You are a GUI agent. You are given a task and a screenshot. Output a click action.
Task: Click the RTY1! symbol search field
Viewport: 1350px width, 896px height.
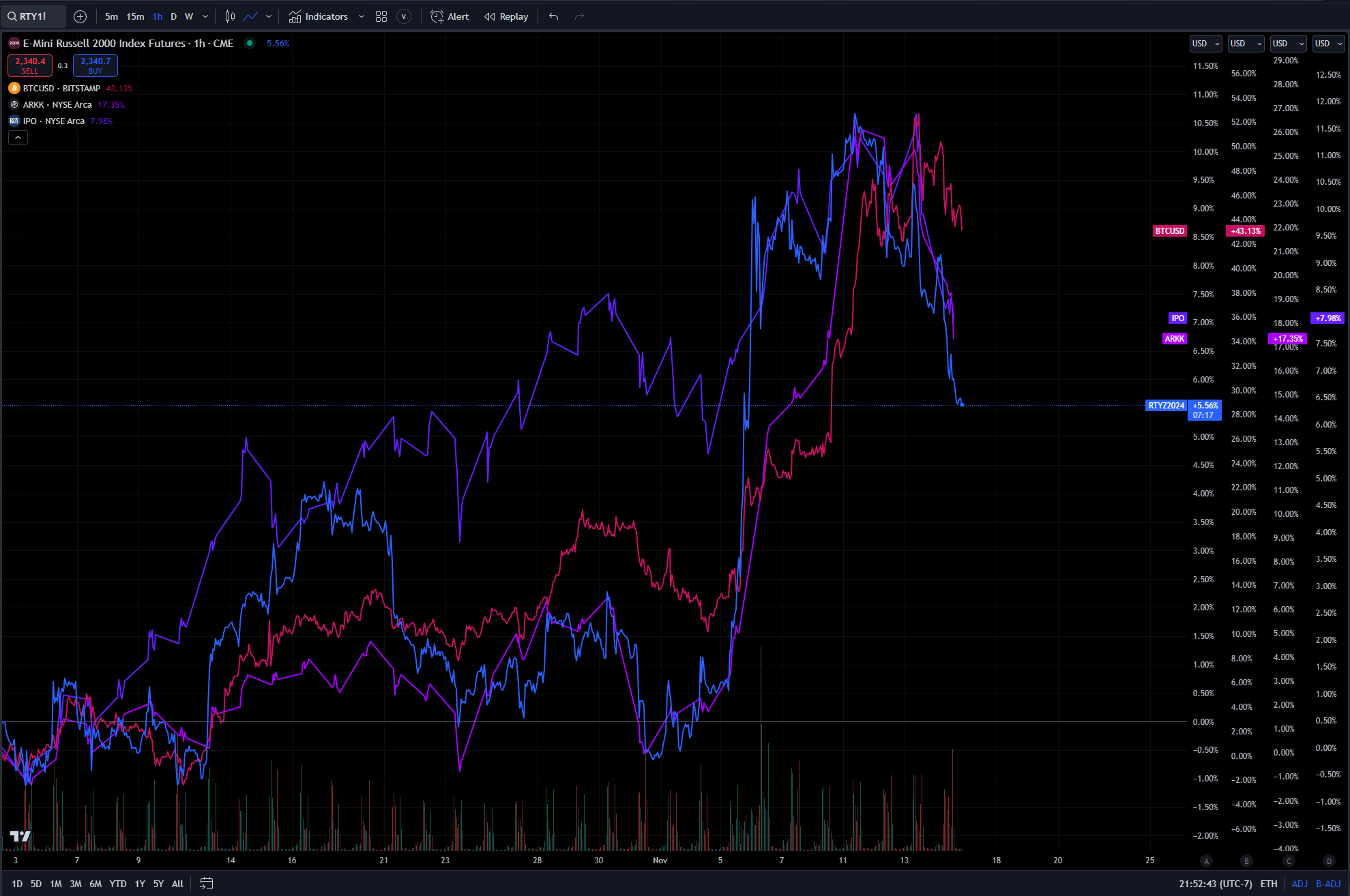click(33, 16)
